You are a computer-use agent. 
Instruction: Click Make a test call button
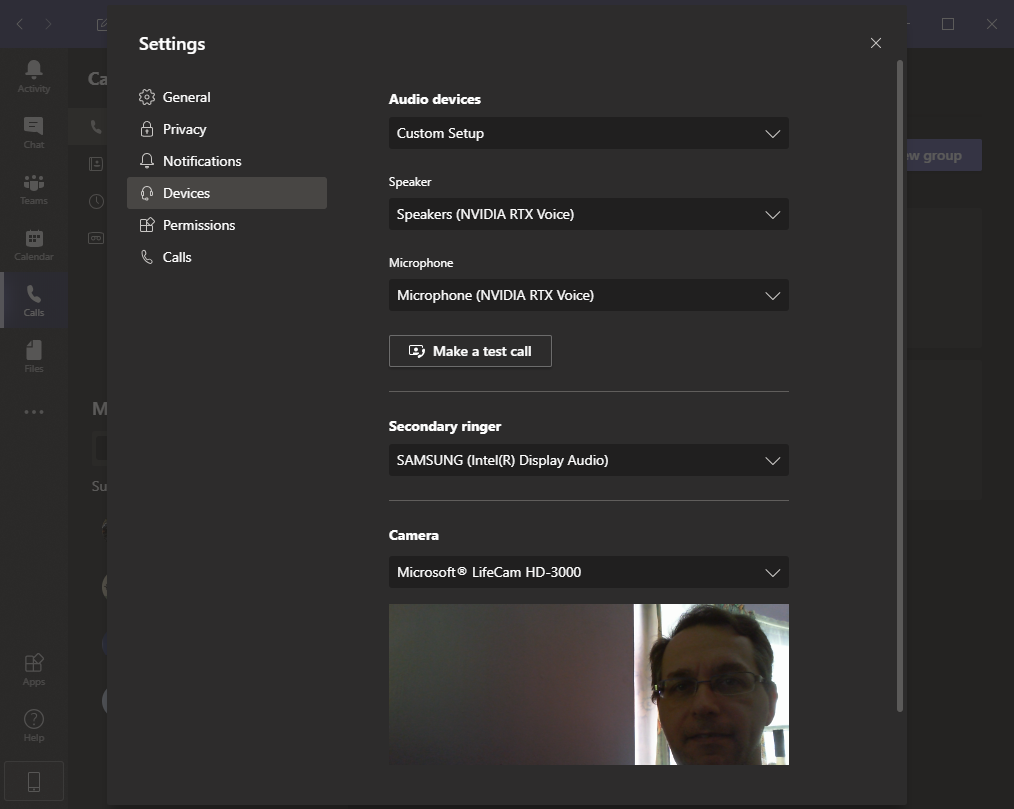[470, 351]
